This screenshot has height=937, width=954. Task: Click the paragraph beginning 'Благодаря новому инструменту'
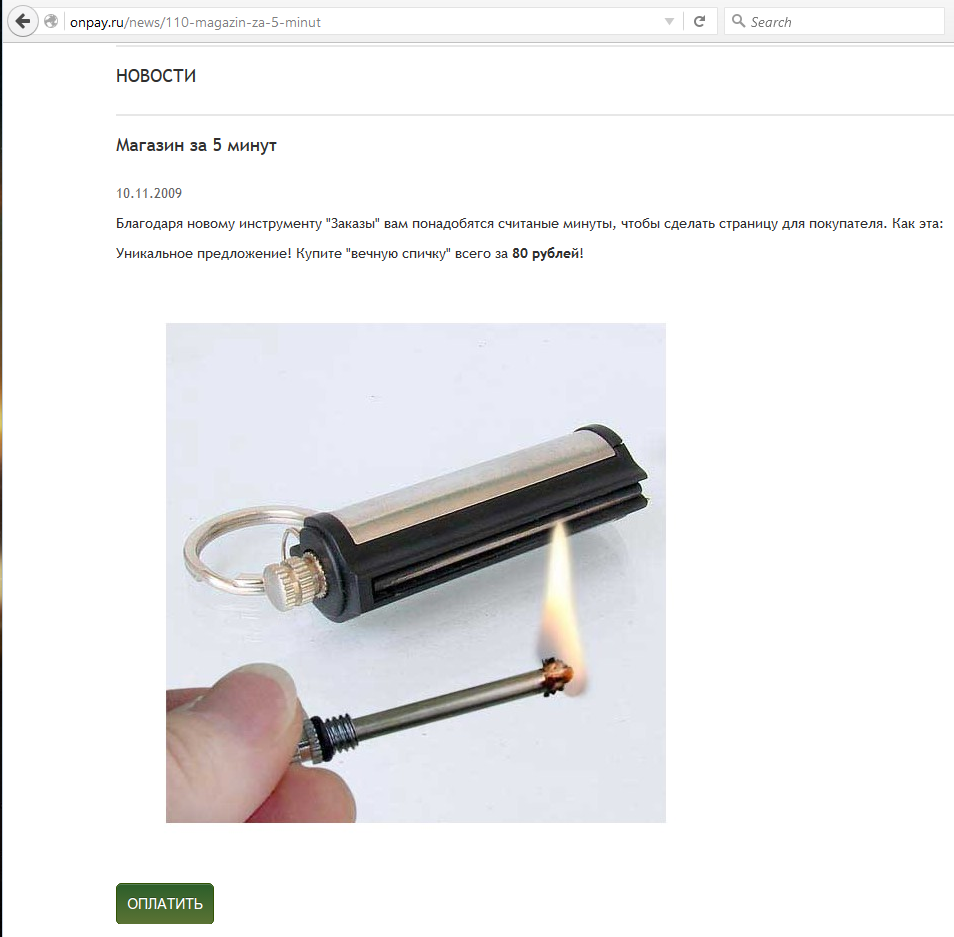(529, 224)
